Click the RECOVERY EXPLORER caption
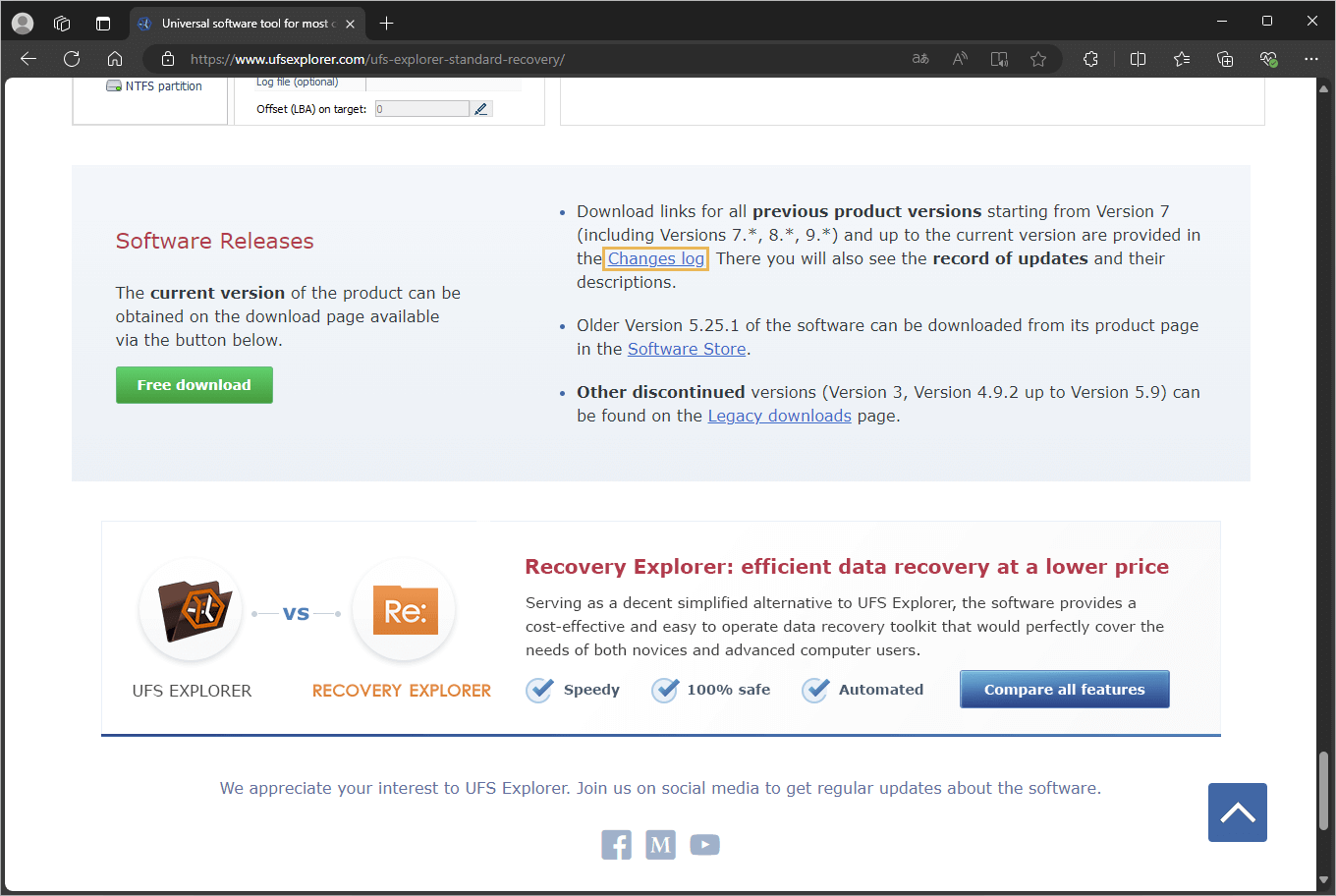 pyautogui.click(x=402, y=691)
